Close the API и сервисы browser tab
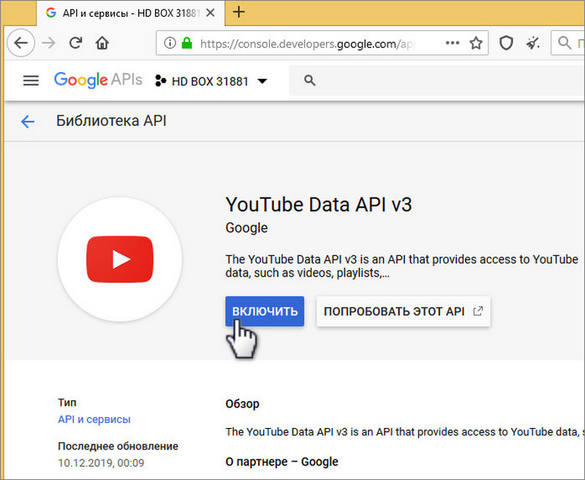The width and height of the screenshot is (585, 480). pos(210,13)
